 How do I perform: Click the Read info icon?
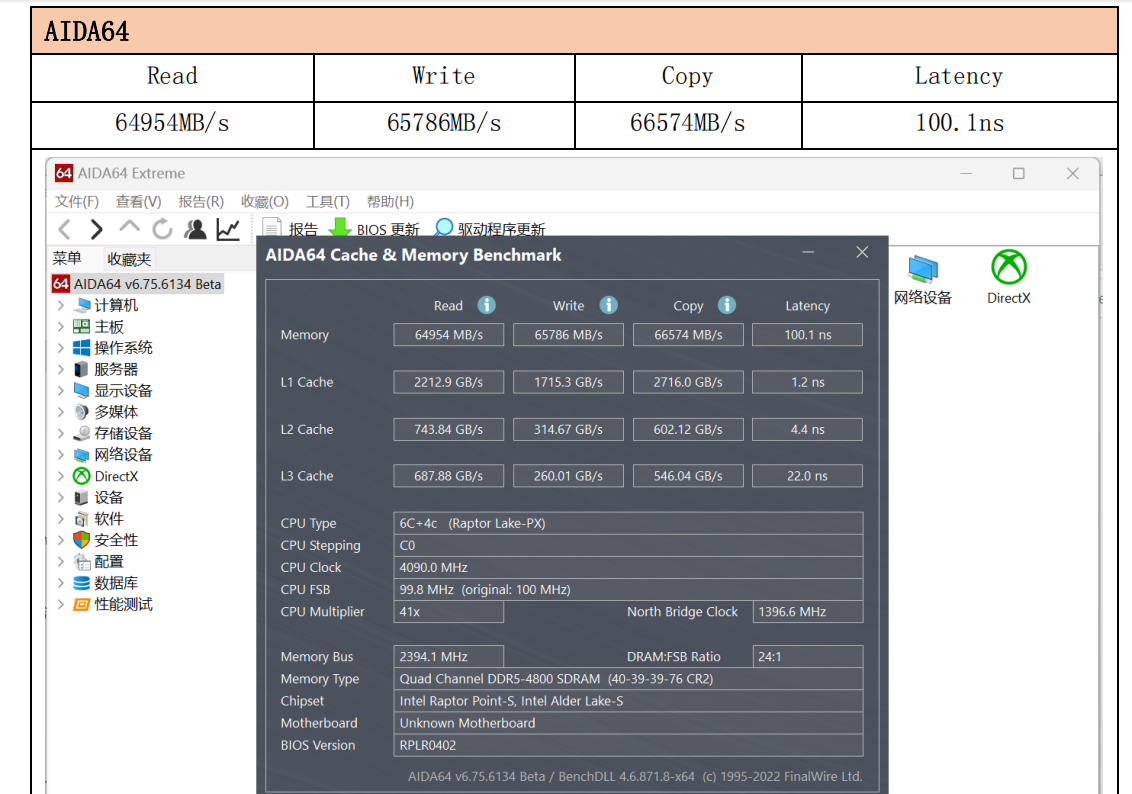[x=487, y=305]
